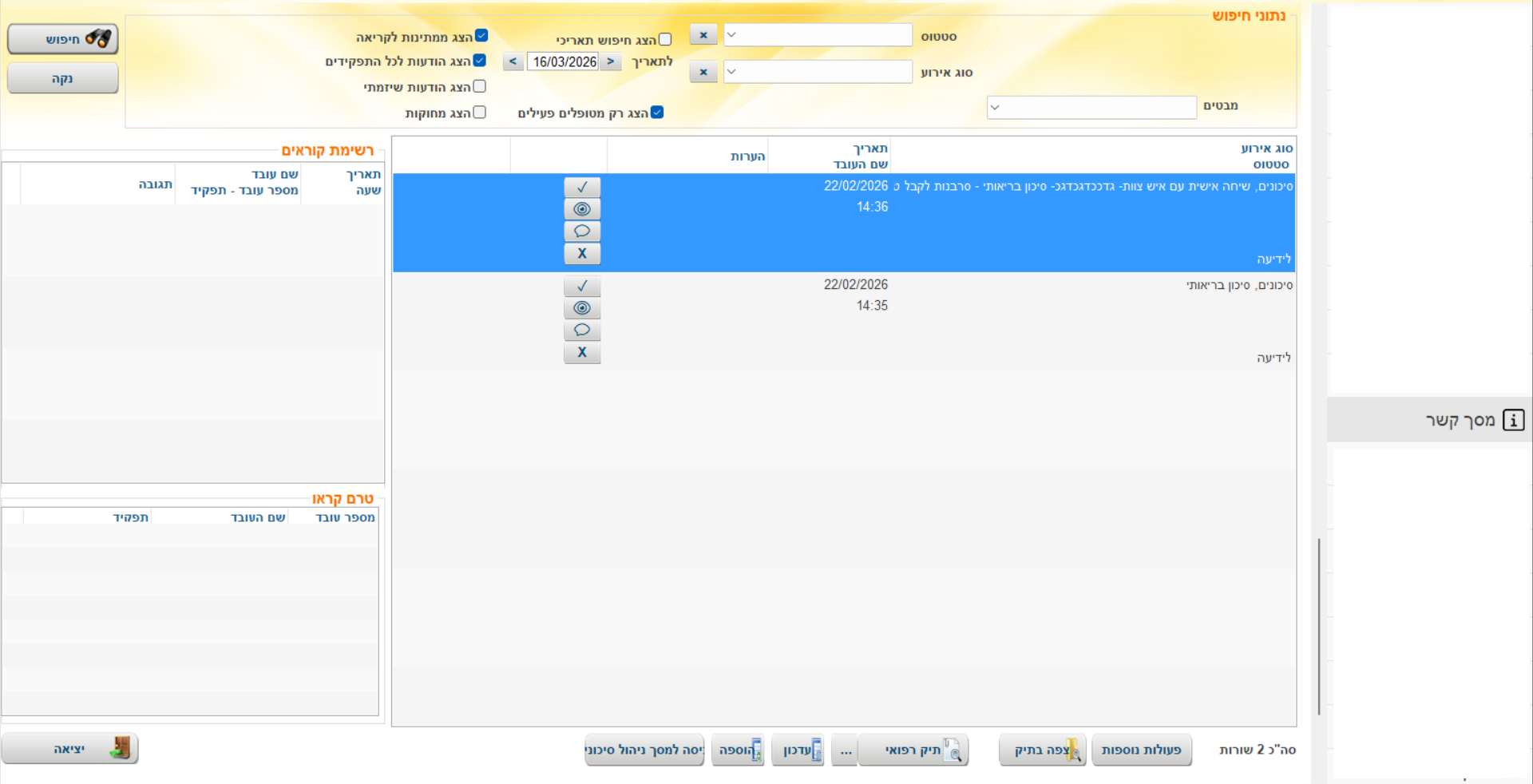Click the exit door button (יציאה)
The height and width of the screenshot is (784, 1533).
(x=70, y=749)
